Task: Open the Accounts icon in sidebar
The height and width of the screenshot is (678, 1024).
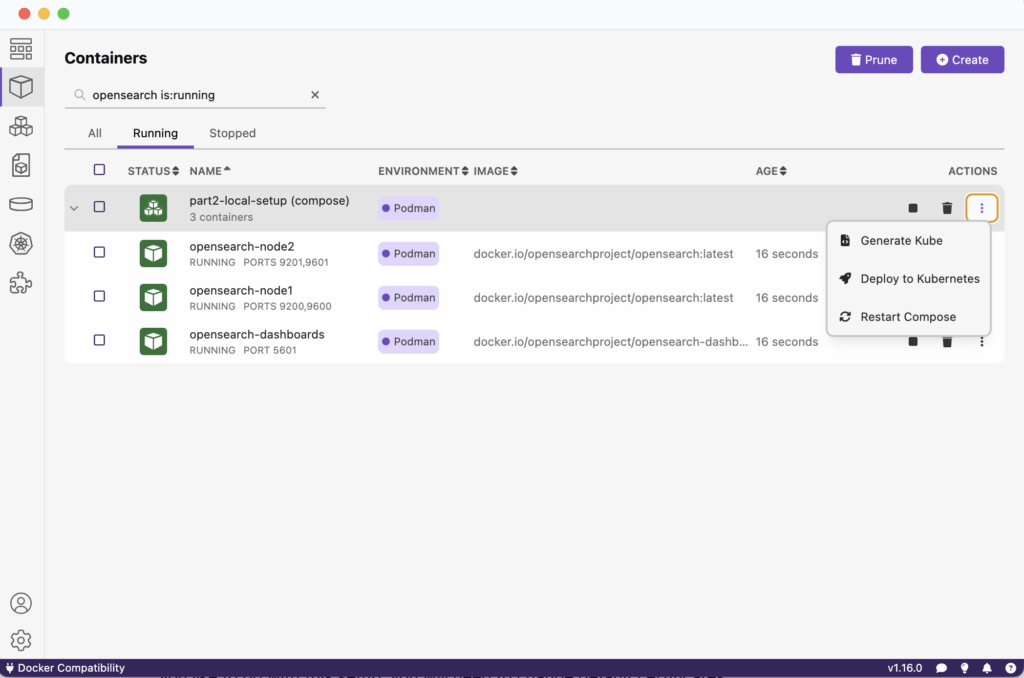Action: click(x=21, y=603)
